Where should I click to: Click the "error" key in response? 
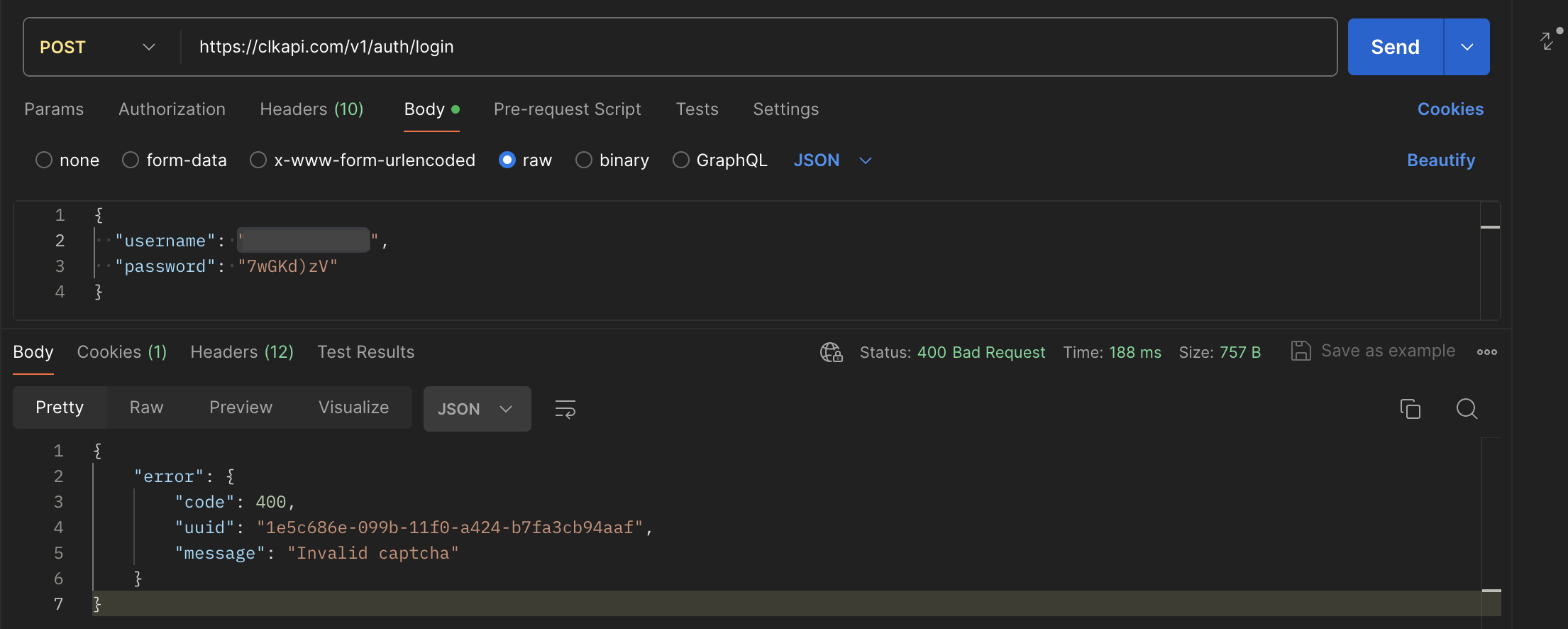(169, 476)
